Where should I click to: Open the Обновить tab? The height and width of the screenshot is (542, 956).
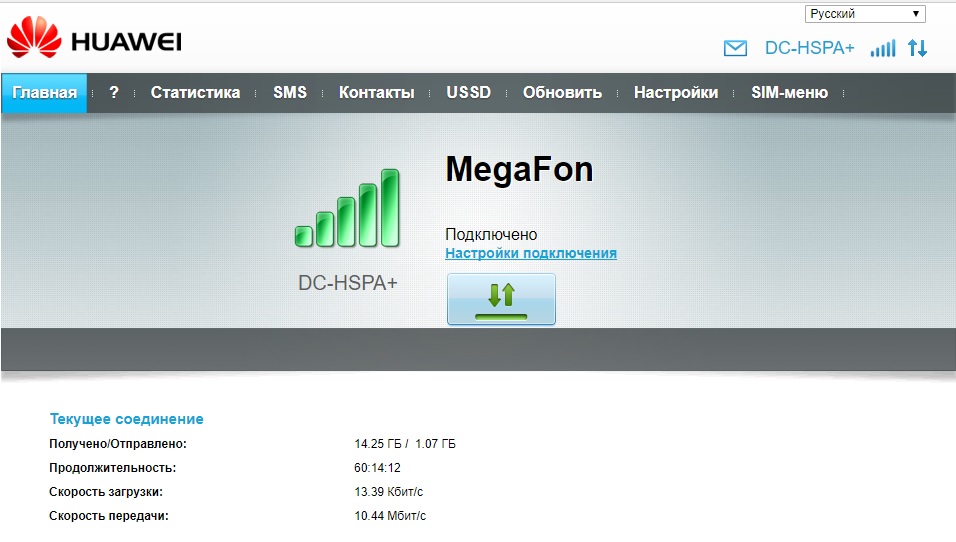562,93
